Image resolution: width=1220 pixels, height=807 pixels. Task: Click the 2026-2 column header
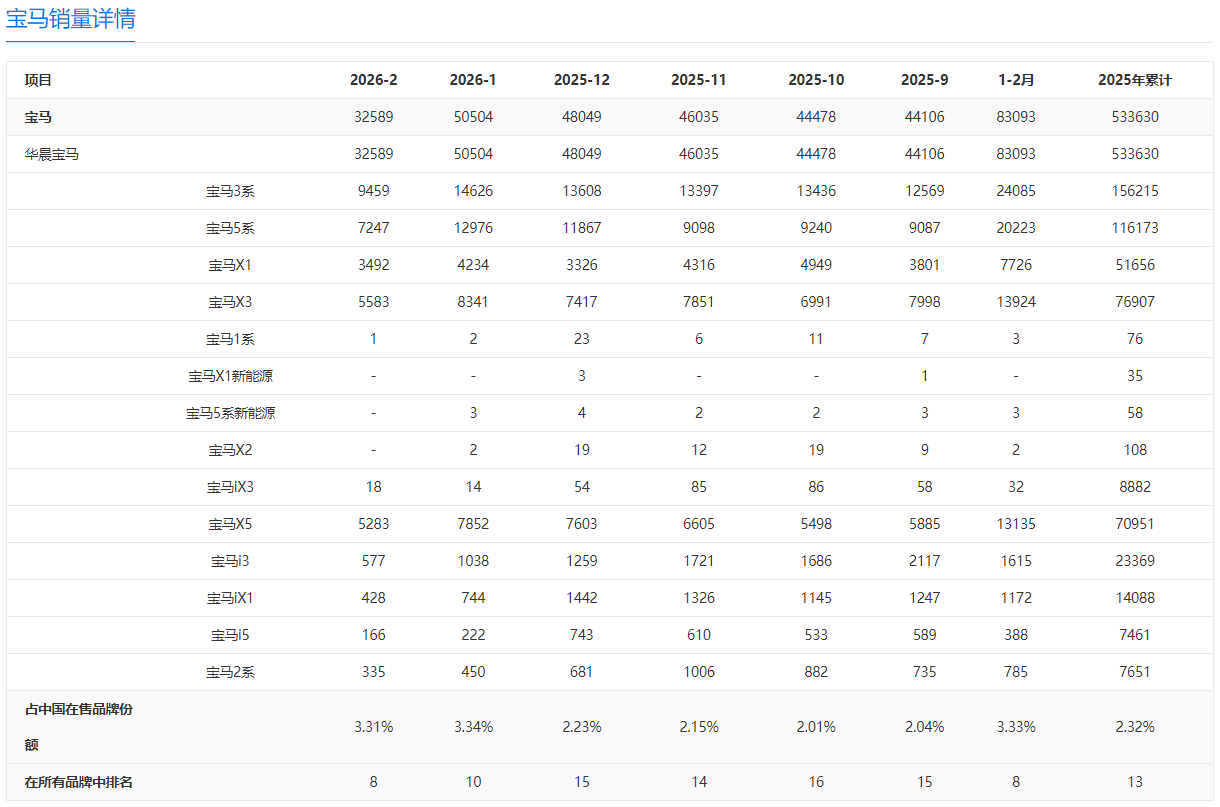373,80
